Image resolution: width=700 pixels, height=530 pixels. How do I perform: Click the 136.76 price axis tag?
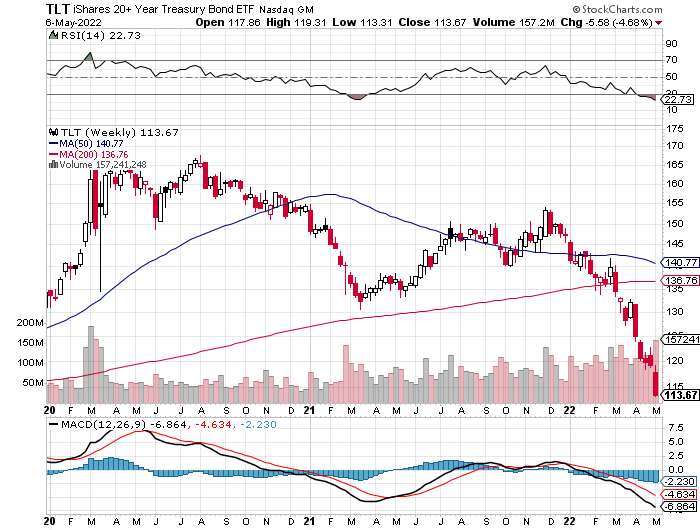tap(681, 280)
